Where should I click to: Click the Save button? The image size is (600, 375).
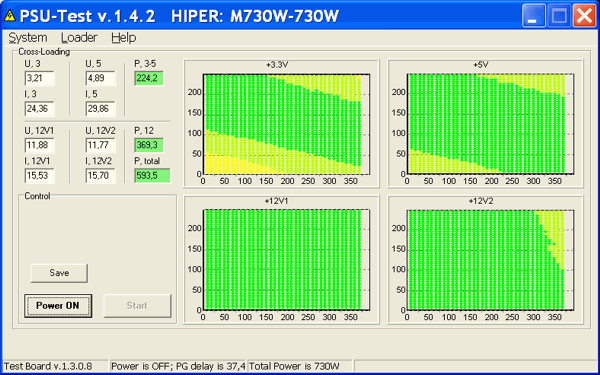pyautogui.click(x=59, y=273)
